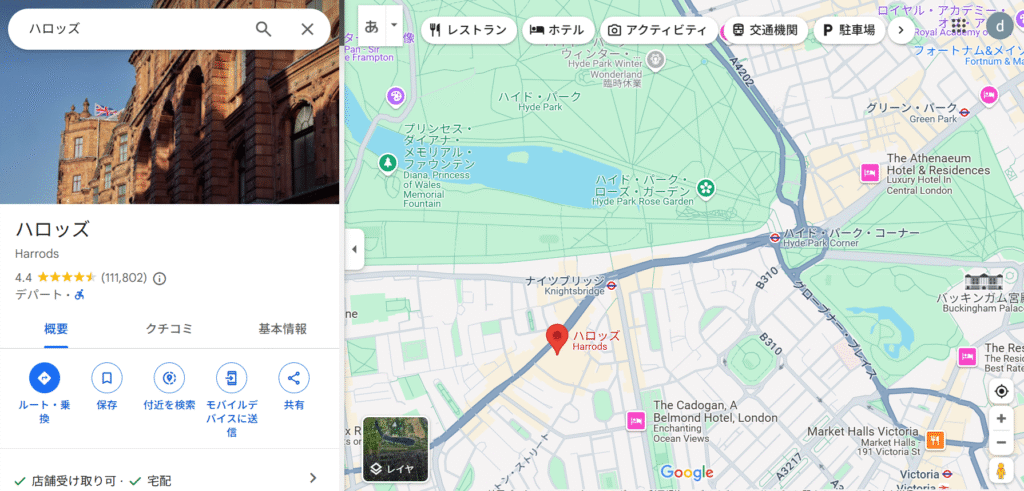
Task: Expand the 店舗受け取り可 宅配 row chevron
Action: coord(313,477)
